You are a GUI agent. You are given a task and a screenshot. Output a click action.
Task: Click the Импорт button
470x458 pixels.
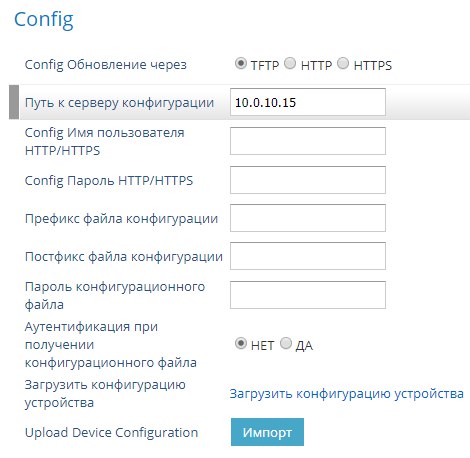(267, 432)
